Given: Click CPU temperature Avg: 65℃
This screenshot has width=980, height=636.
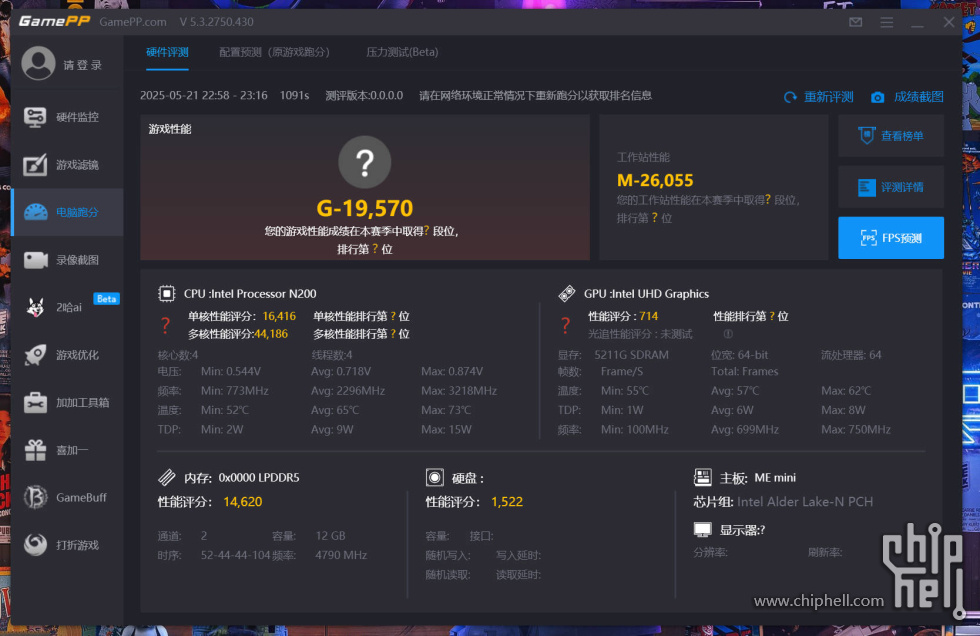Looking at the screenshot, I should 335,410.
